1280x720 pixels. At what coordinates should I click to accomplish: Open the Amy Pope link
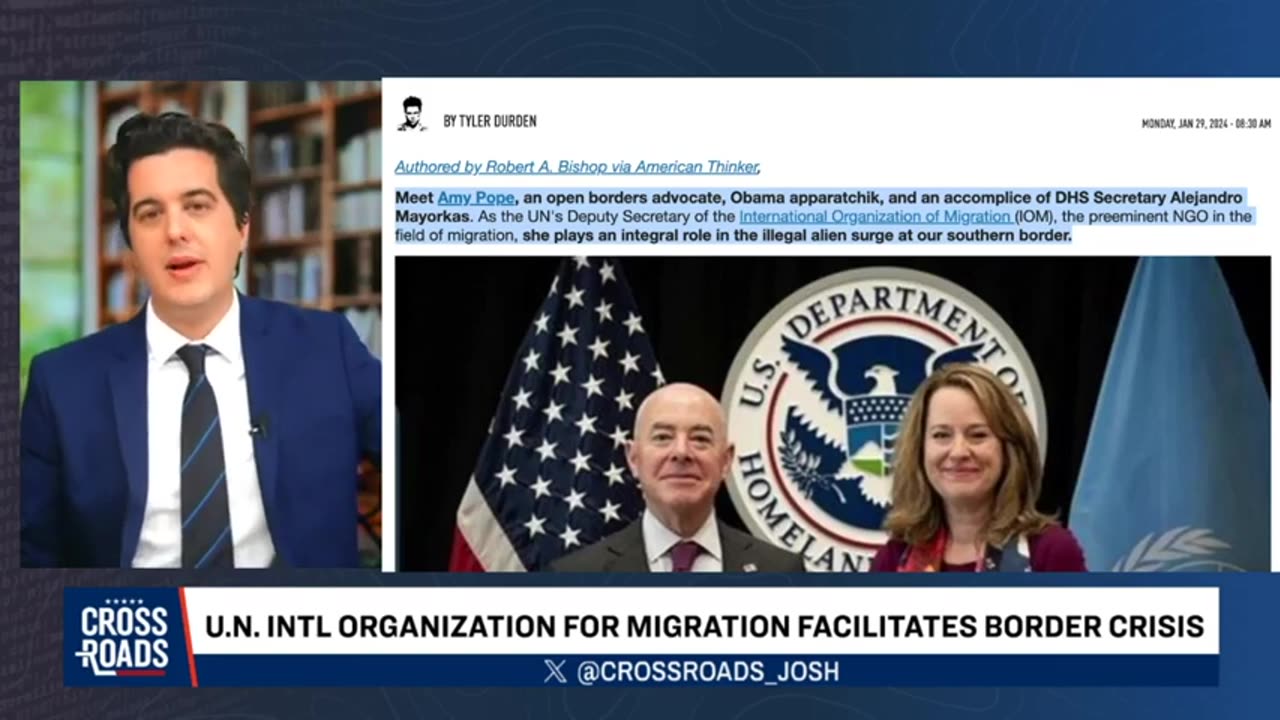point(476,198)
